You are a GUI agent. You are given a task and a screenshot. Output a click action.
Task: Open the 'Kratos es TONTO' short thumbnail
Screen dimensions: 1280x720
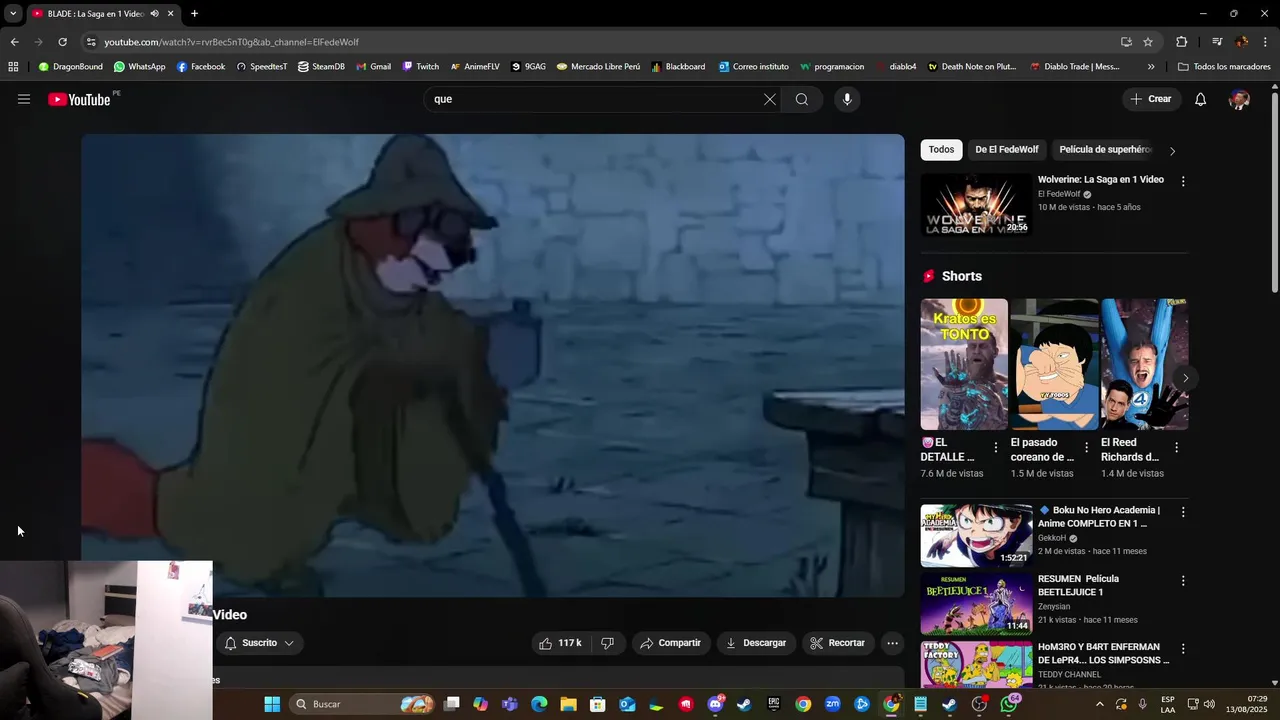tap(964, 364)
